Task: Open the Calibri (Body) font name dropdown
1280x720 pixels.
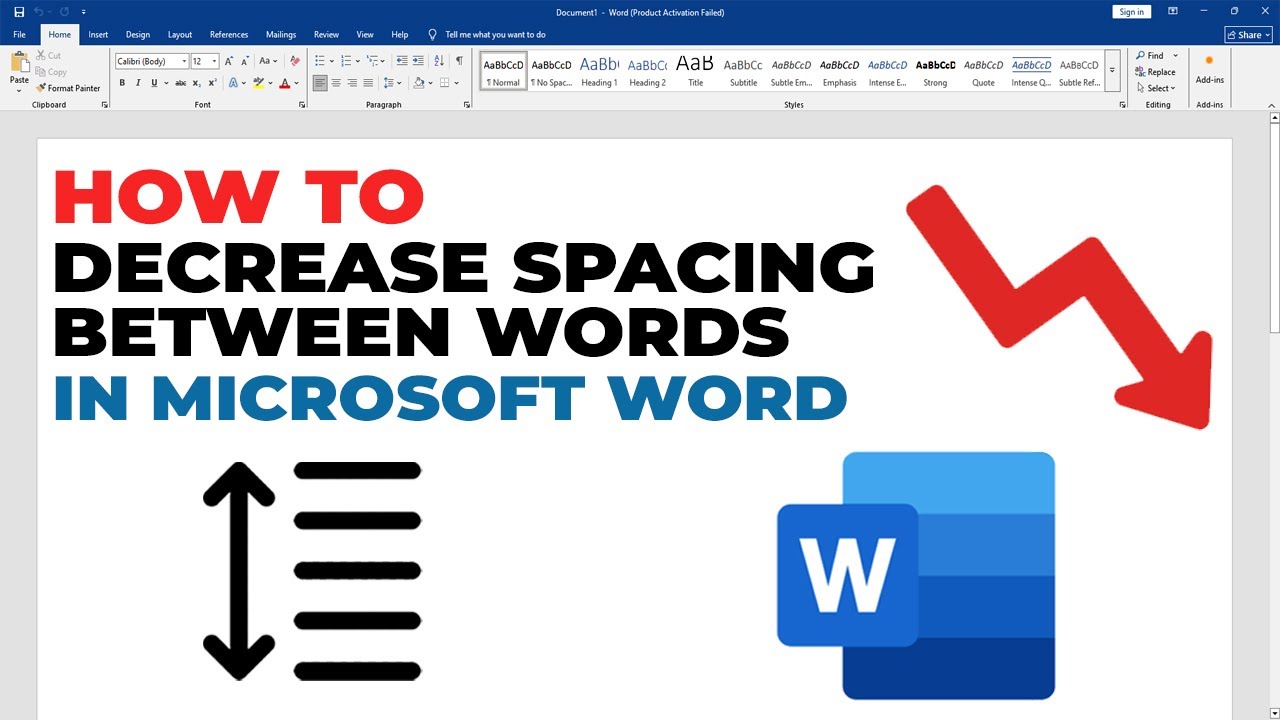Action: (183, 61)
